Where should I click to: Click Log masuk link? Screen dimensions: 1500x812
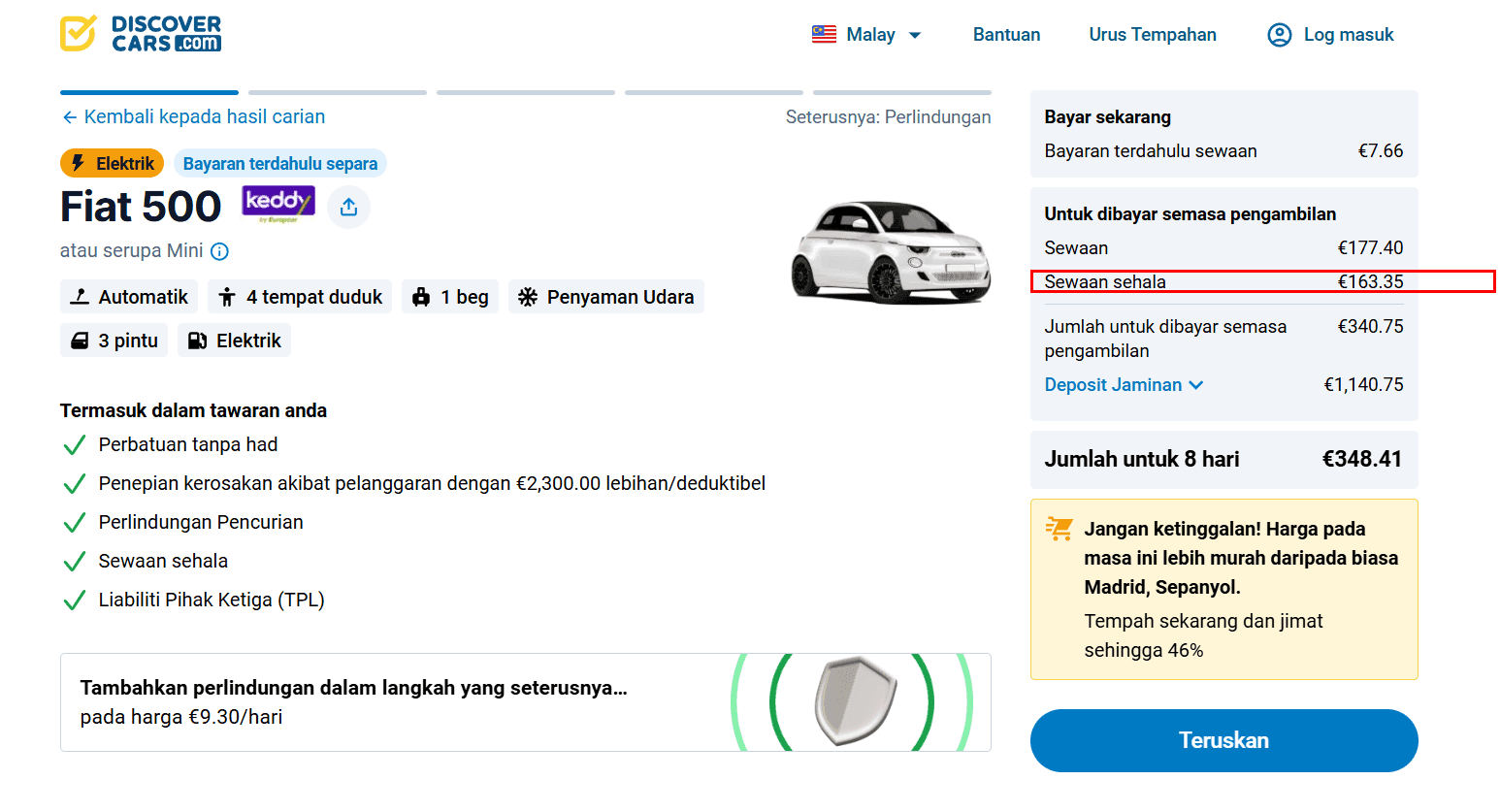point(1349,35)
